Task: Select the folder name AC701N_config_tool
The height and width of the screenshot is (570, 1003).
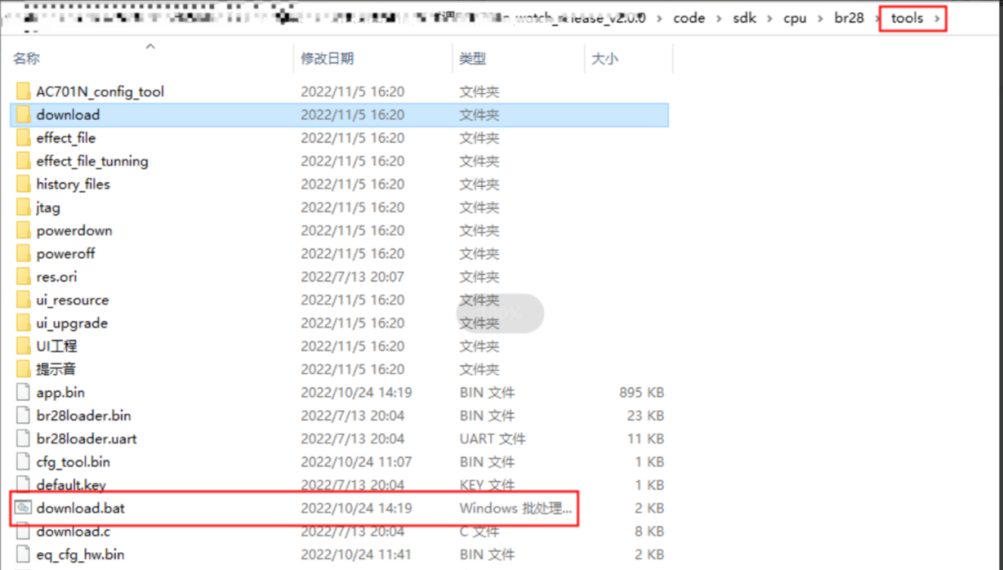Action: 100,91
